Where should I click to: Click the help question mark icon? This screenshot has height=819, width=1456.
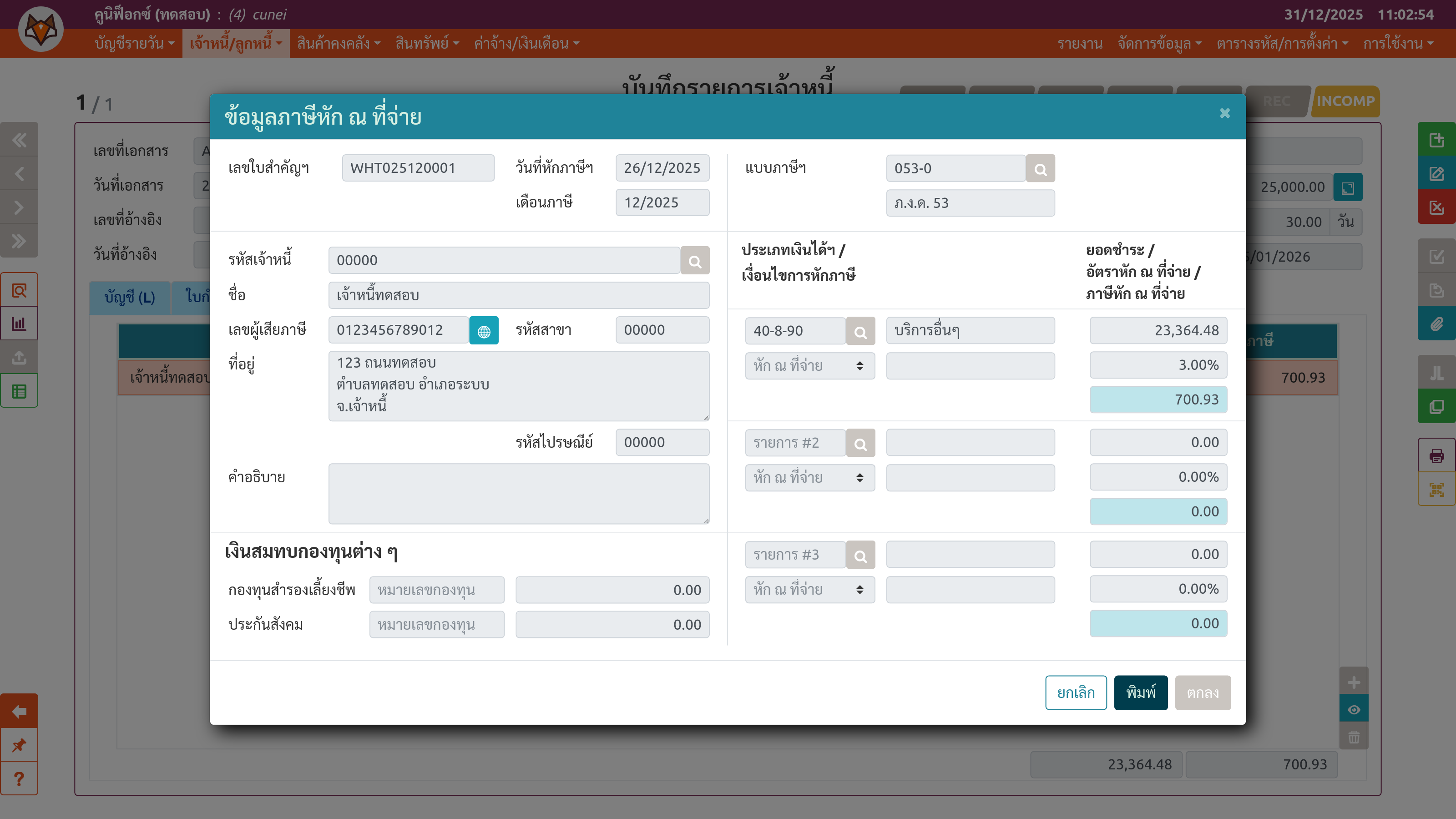pos(19,779)
